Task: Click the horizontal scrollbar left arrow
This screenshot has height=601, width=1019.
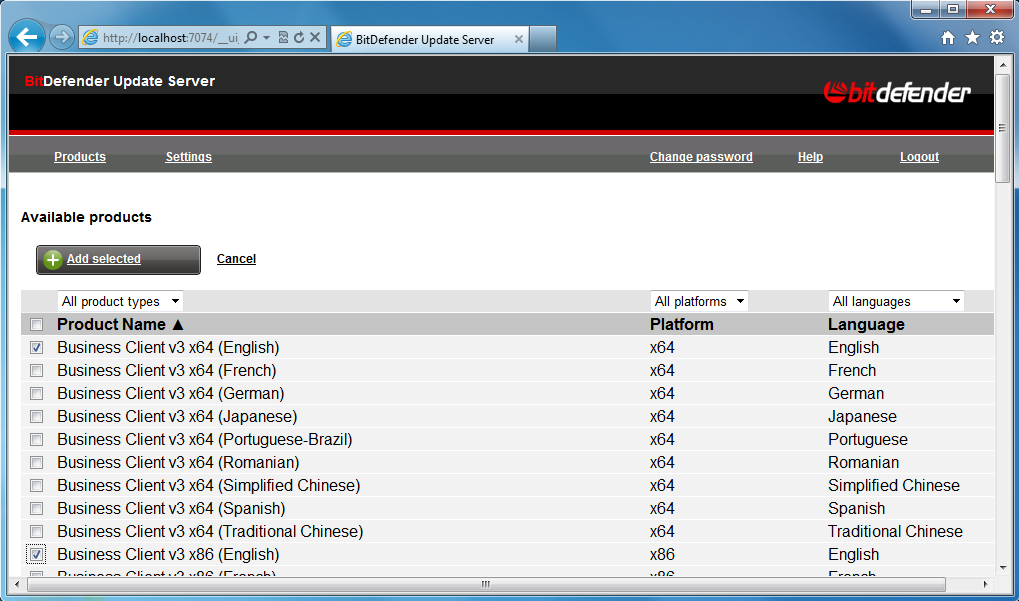Action: coord(17,584)
